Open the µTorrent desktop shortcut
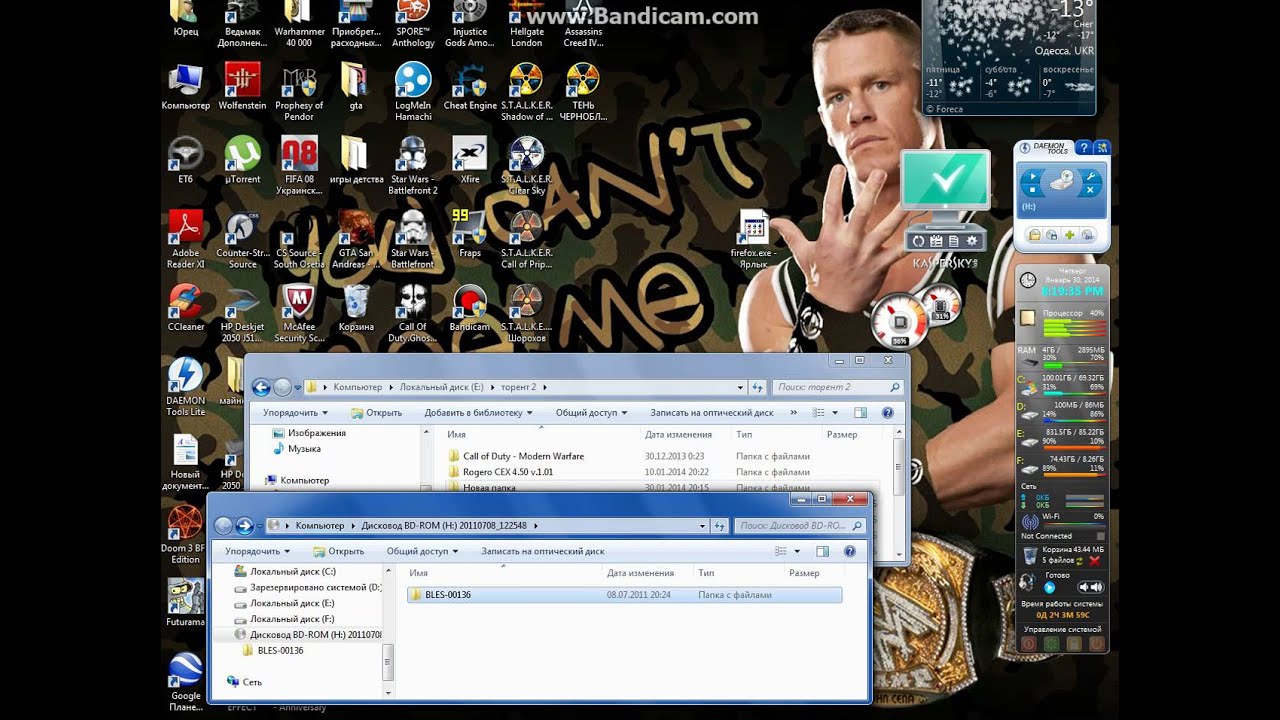 242,161
